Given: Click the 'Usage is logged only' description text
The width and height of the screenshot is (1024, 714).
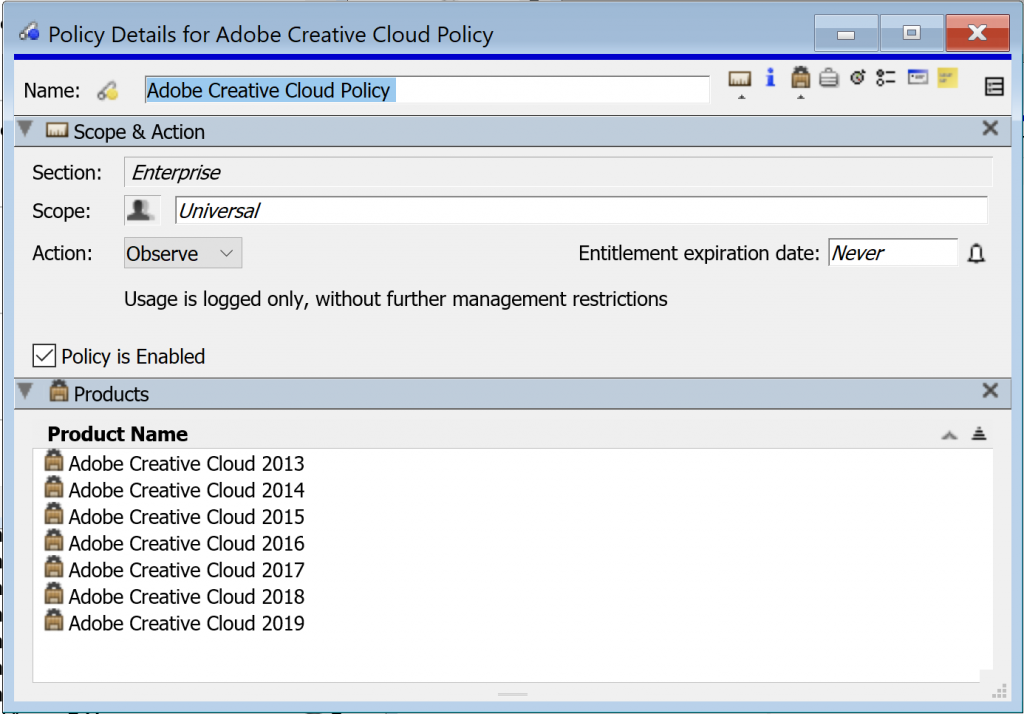Looking at the screenshot, I should [x=396, y=299].
